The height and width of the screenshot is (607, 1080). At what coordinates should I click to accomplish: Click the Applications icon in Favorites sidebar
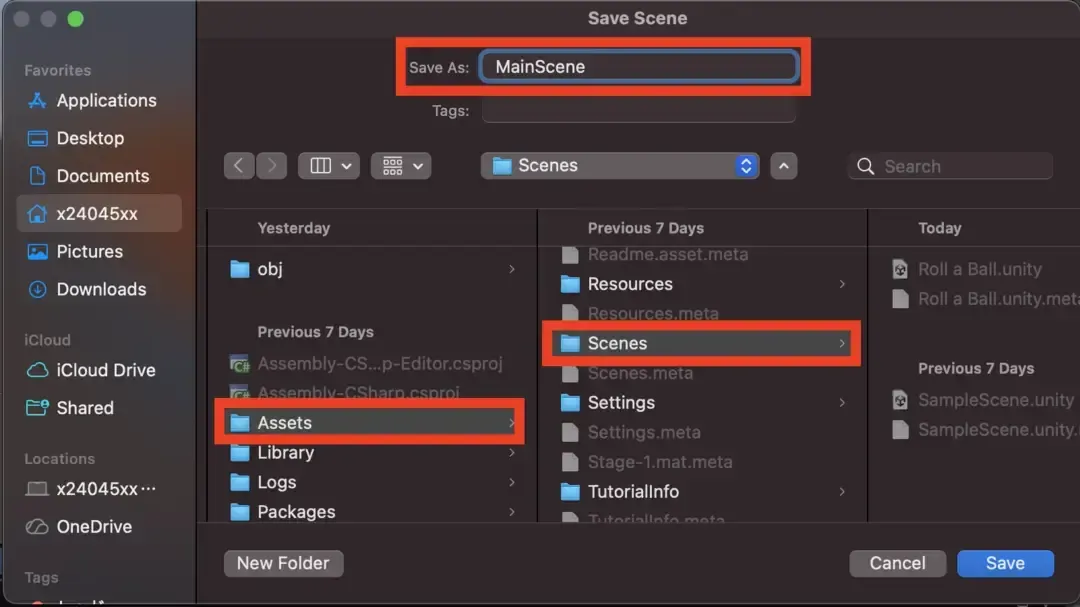click(x=38, y=101)
